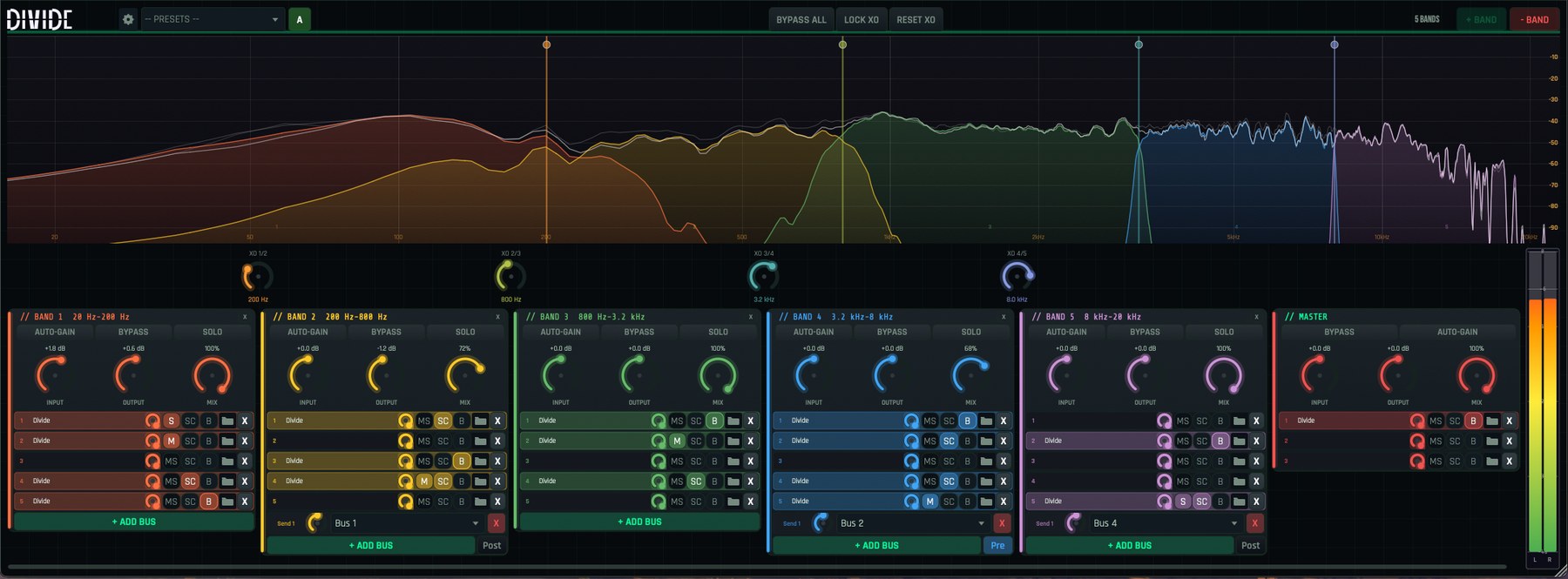Remove plugin with X in Band 4 slot 5

[1004, 502]
